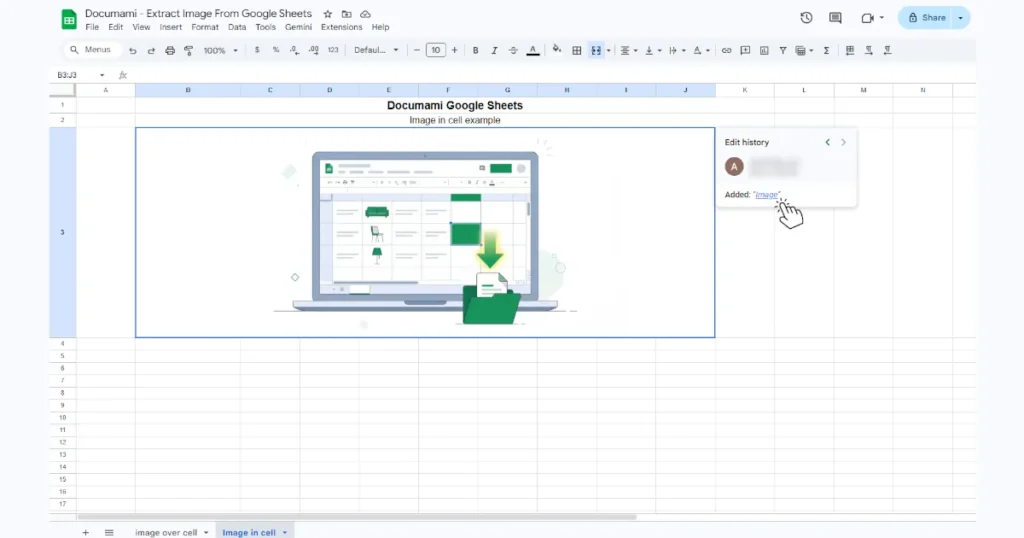The height and width of the screenshot is (538, 1024).
Task: Click the redo arrow icon
Action: [151, 50]
